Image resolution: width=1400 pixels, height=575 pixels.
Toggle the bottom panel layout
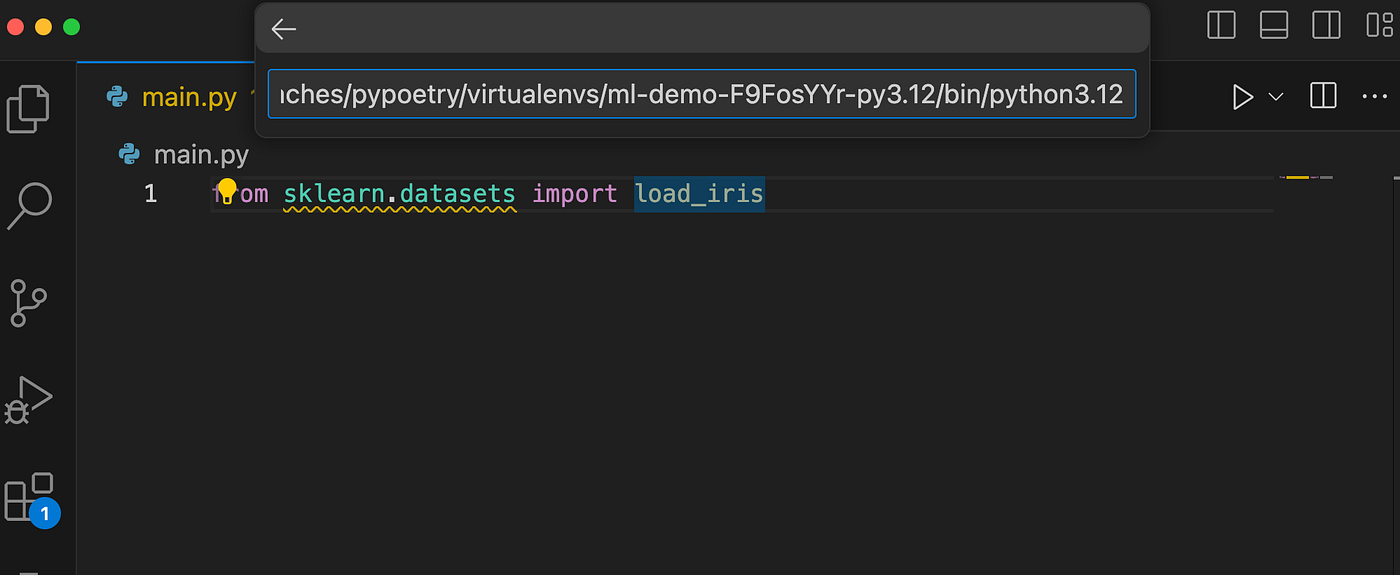point(1273,25)
